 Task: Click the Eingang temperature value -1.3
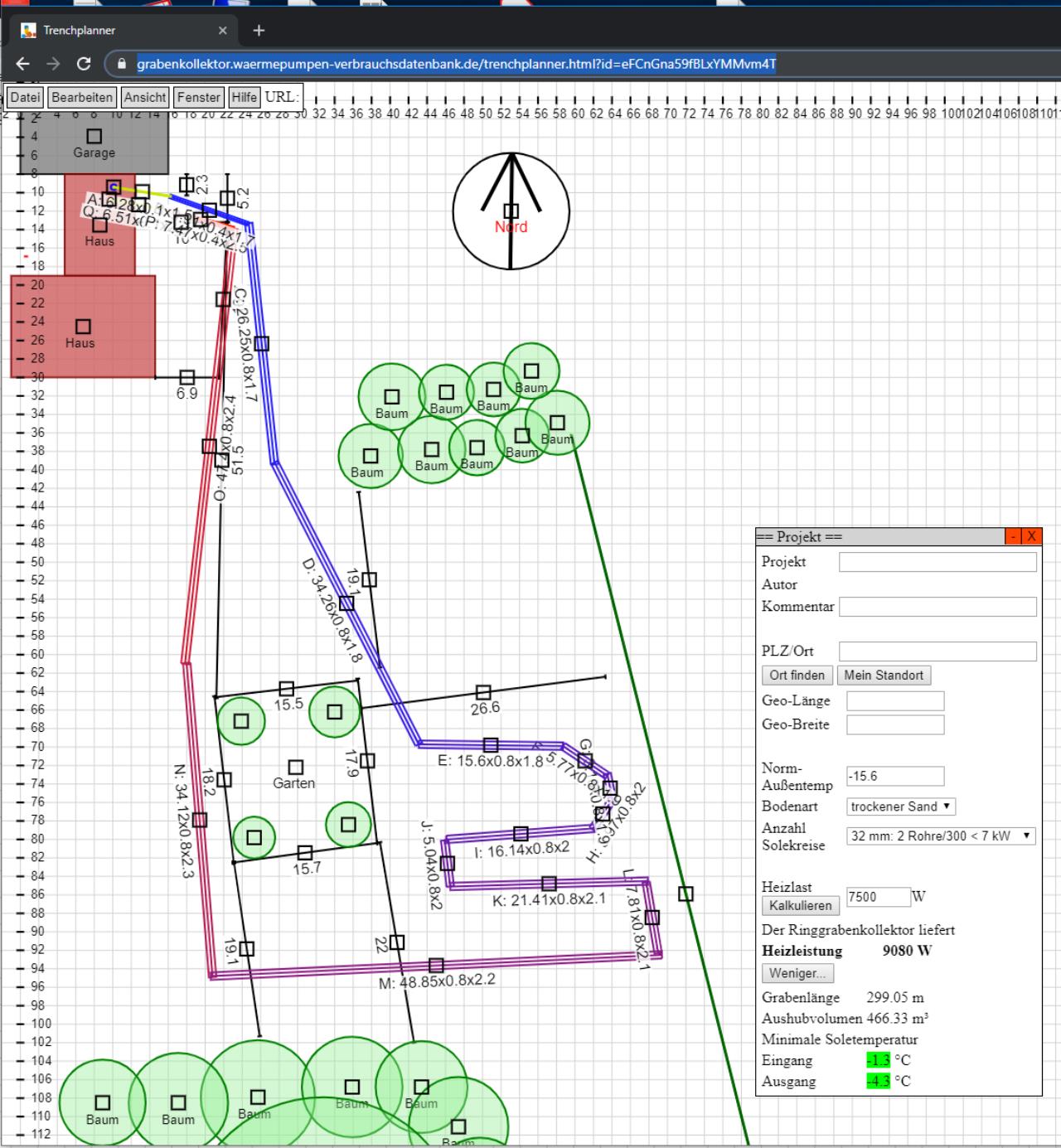tap(878, 1060)
